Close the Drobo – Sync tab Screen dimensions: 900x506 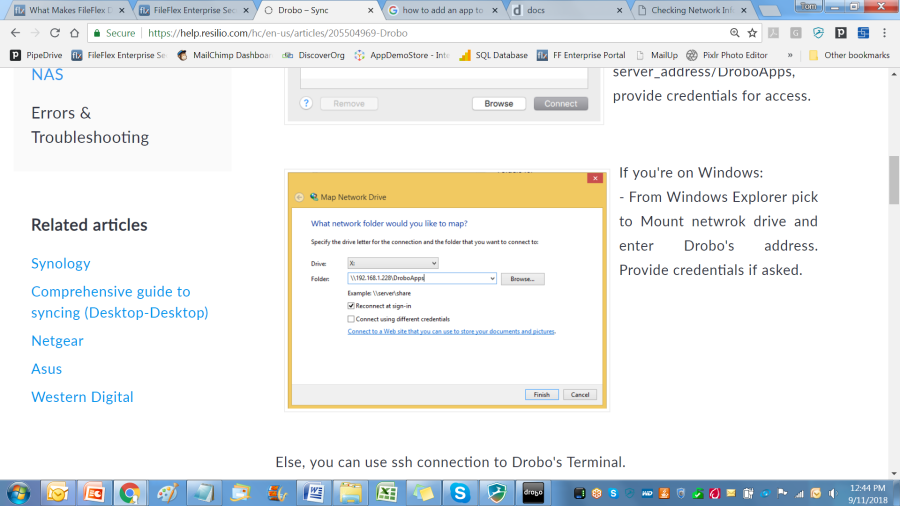[370, 10]
